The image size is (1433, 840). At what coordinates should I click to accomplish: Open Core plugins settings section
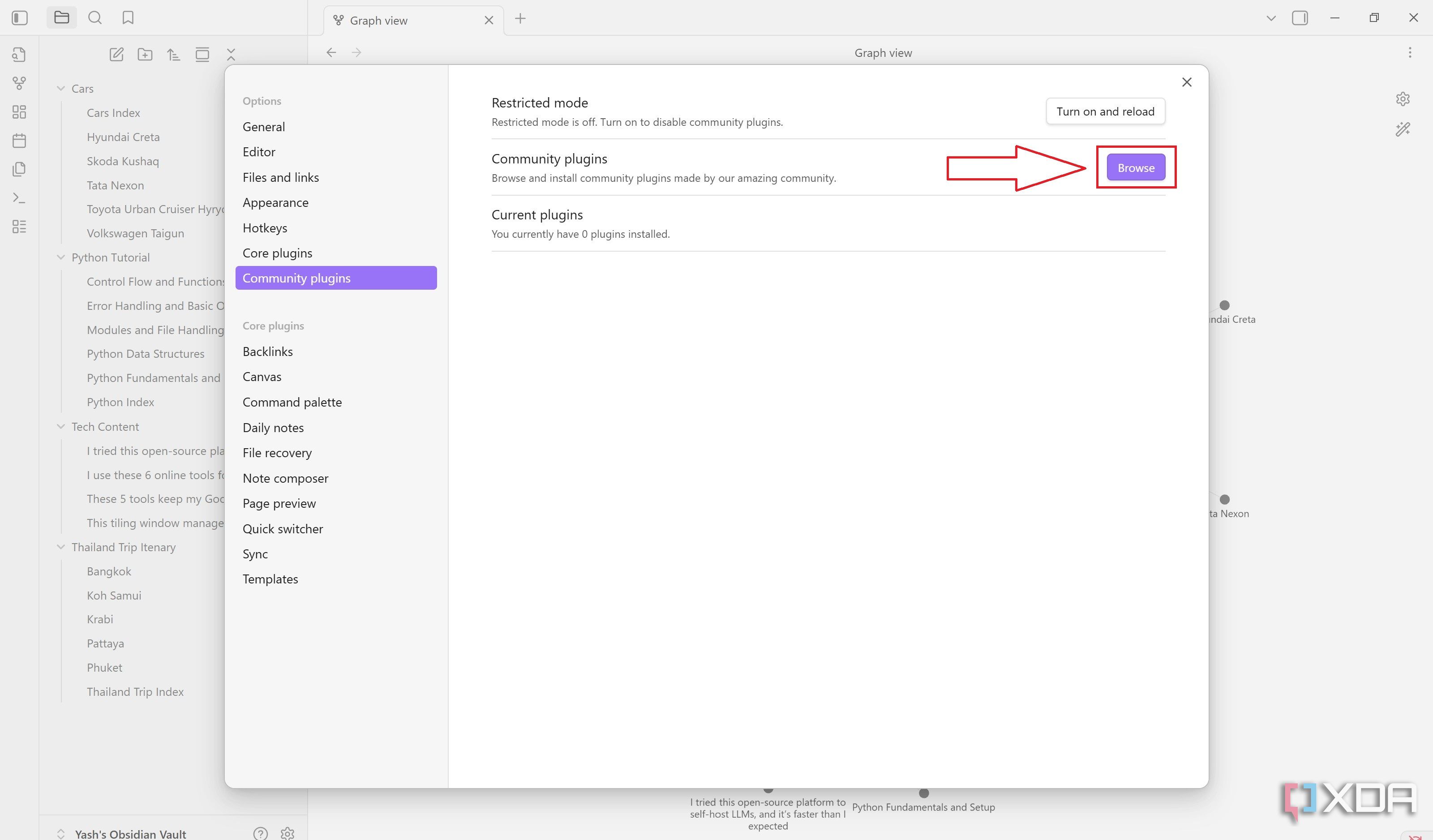pos(336,253)
